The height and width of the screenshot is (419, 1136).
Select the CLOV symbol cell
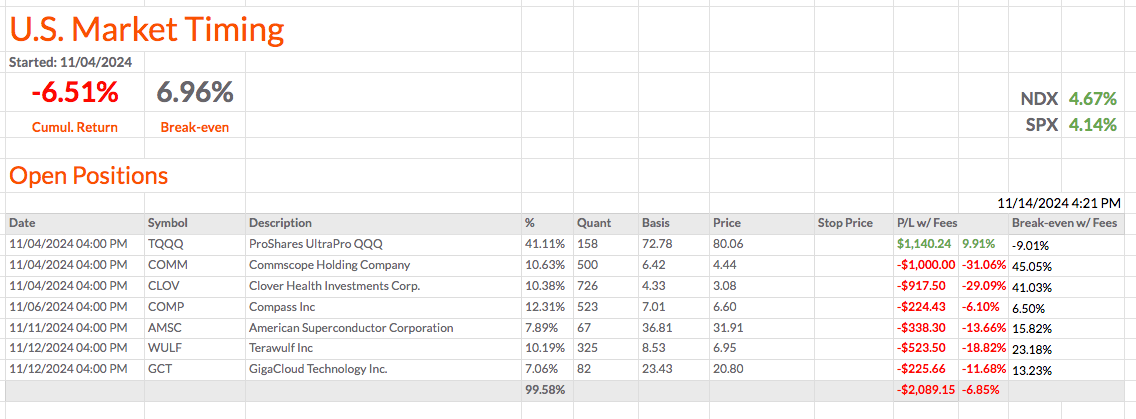click(164, 286)
